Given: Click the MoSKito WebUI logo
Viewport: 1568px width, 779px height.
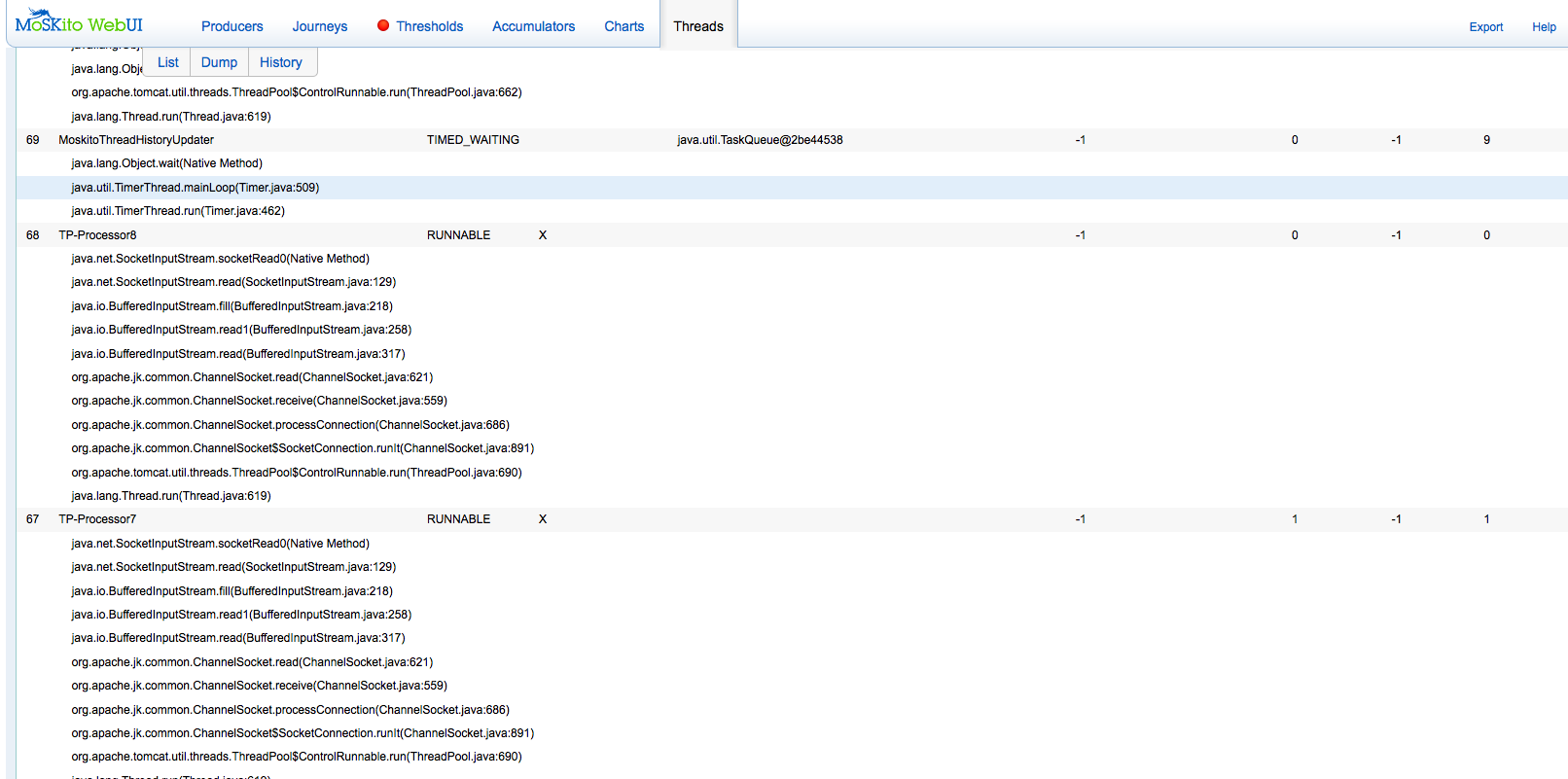Looking at the screenshot, I should pyautogui.click(x=79, y=22).
